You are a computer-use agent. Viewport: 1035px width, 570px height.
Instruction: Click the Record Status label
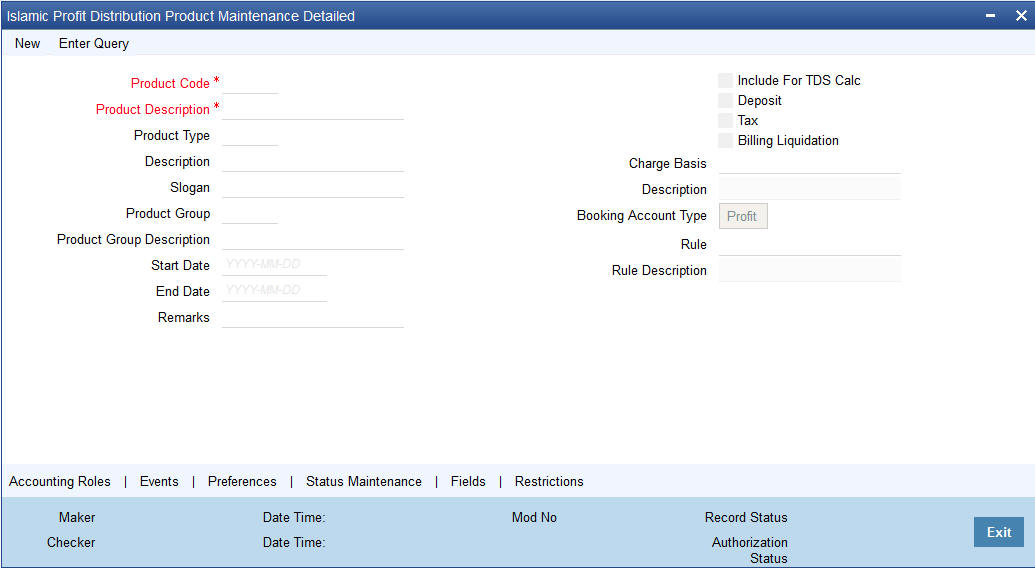[x=746, y=518]
